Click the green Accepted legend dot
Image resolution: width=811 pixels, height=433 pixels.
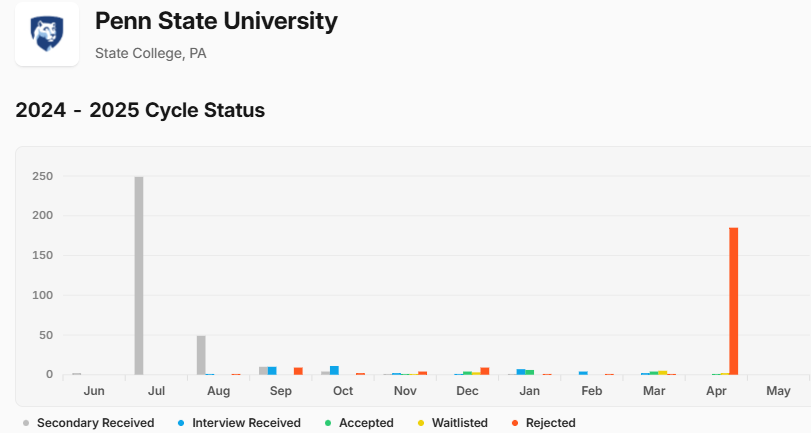tap(328, 423)
